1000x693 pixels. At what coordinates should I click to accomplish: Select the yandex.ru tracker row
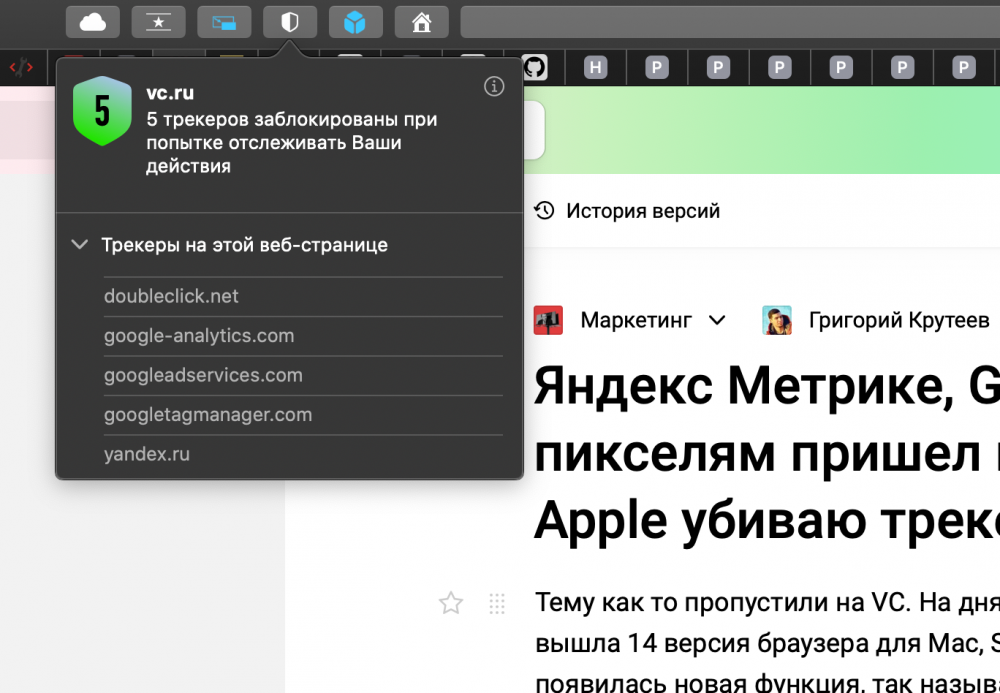coord(303,455)
